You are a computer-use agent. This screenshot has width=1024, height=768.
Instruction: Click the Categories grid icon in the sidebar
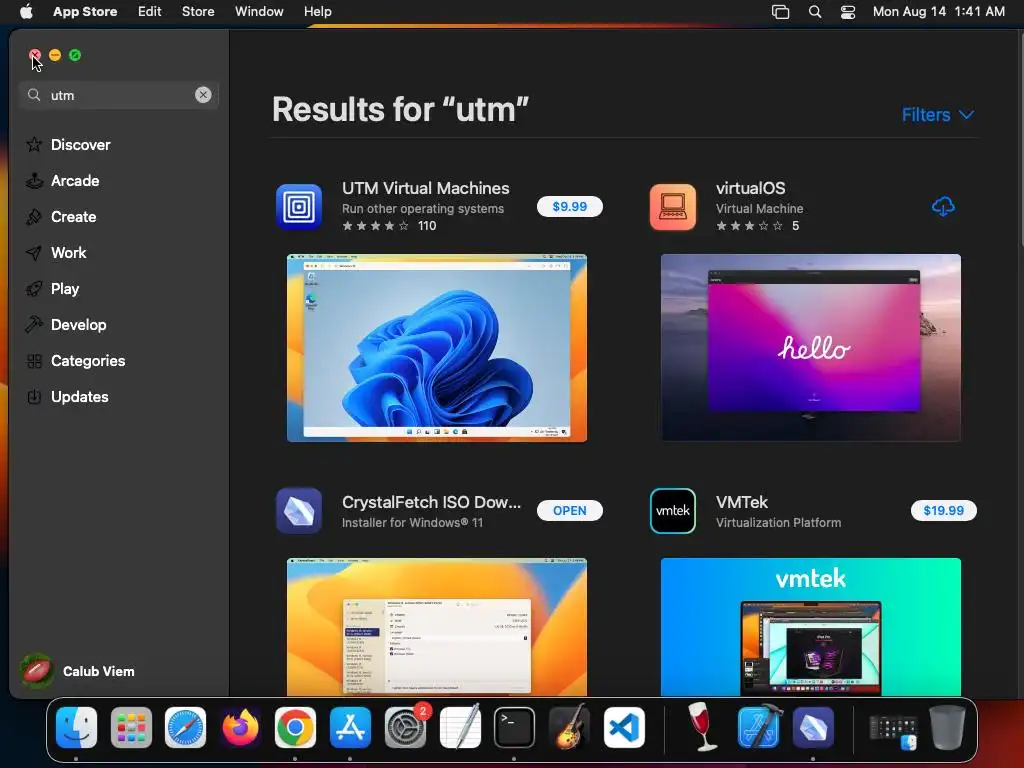[x=34, y=360]
